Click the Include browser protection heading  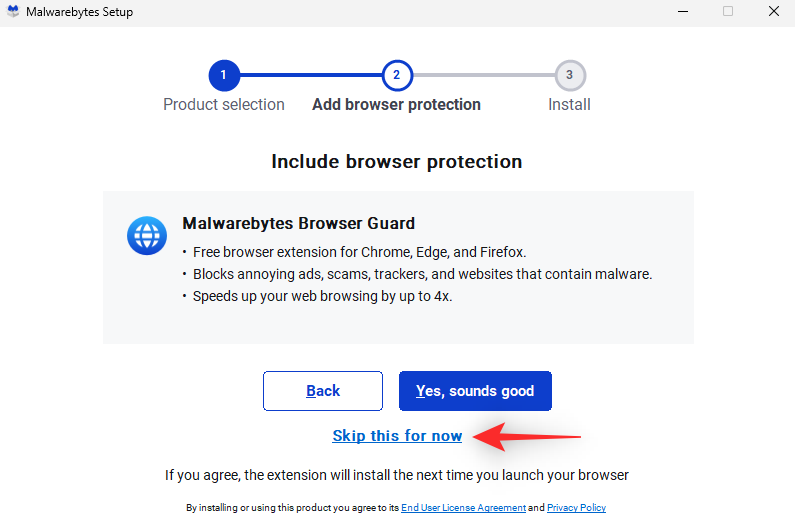click(x=397, y=161)
